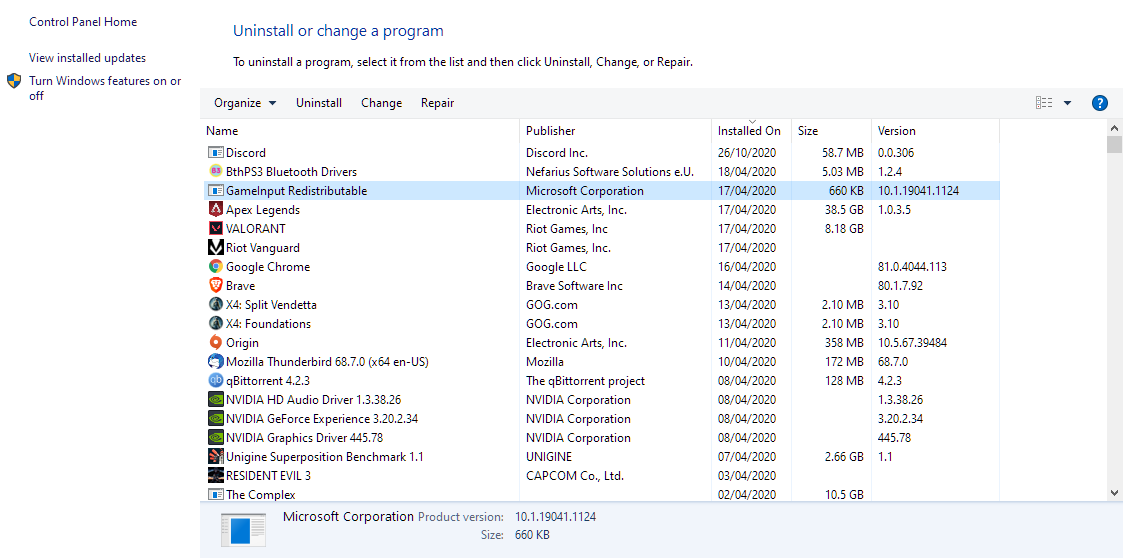Sort by the Installed On column header
1123x558 pixels.
click(751, 131)
